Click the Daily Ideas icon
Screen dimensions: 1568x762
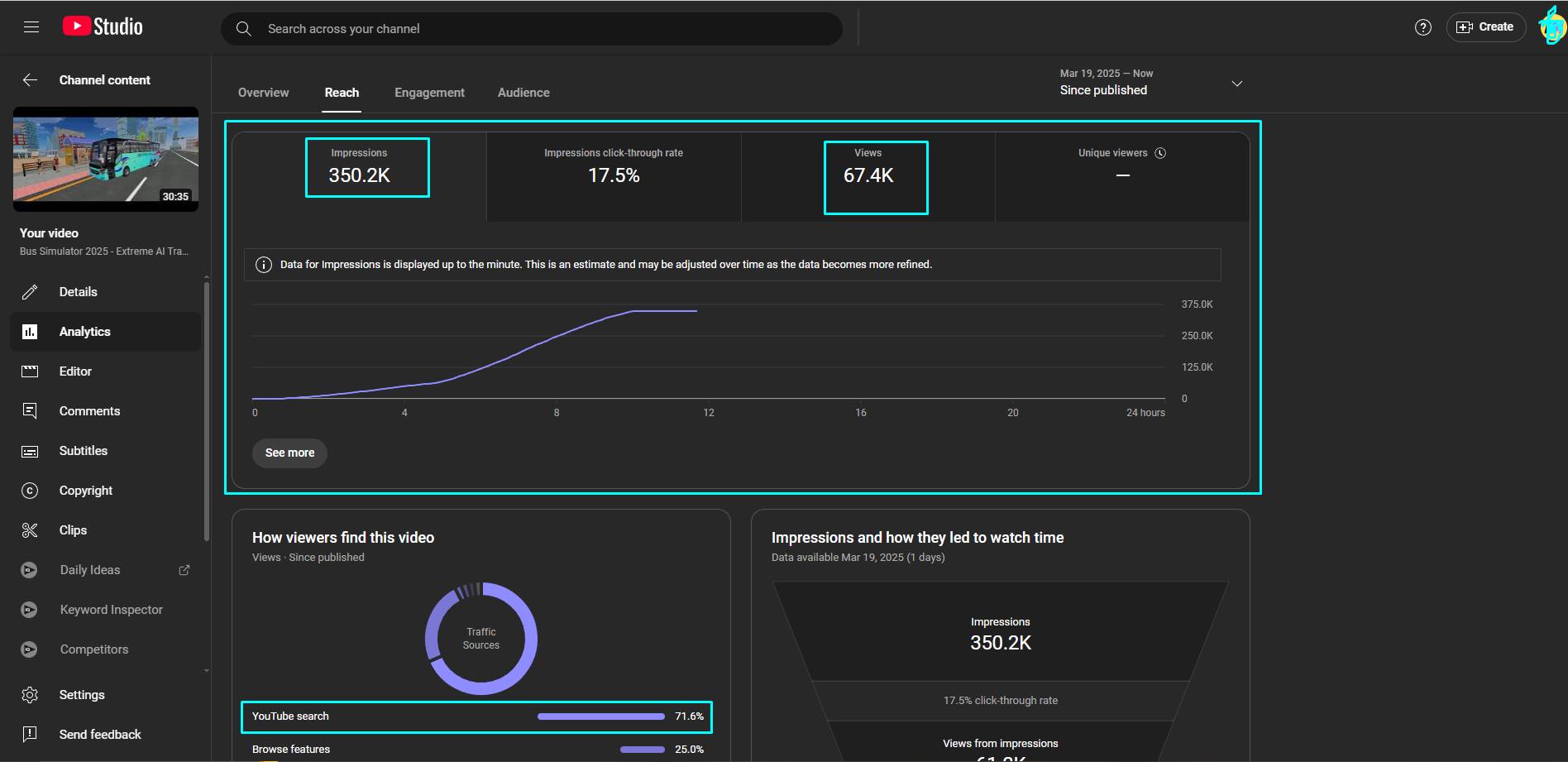point(29,570)
